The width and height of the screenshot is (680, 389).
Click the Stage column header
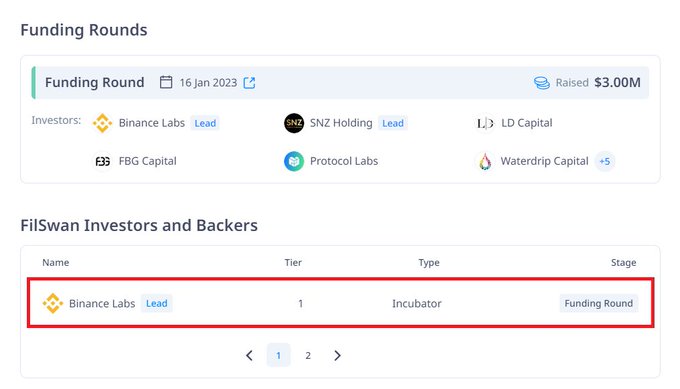click(624, 263)
